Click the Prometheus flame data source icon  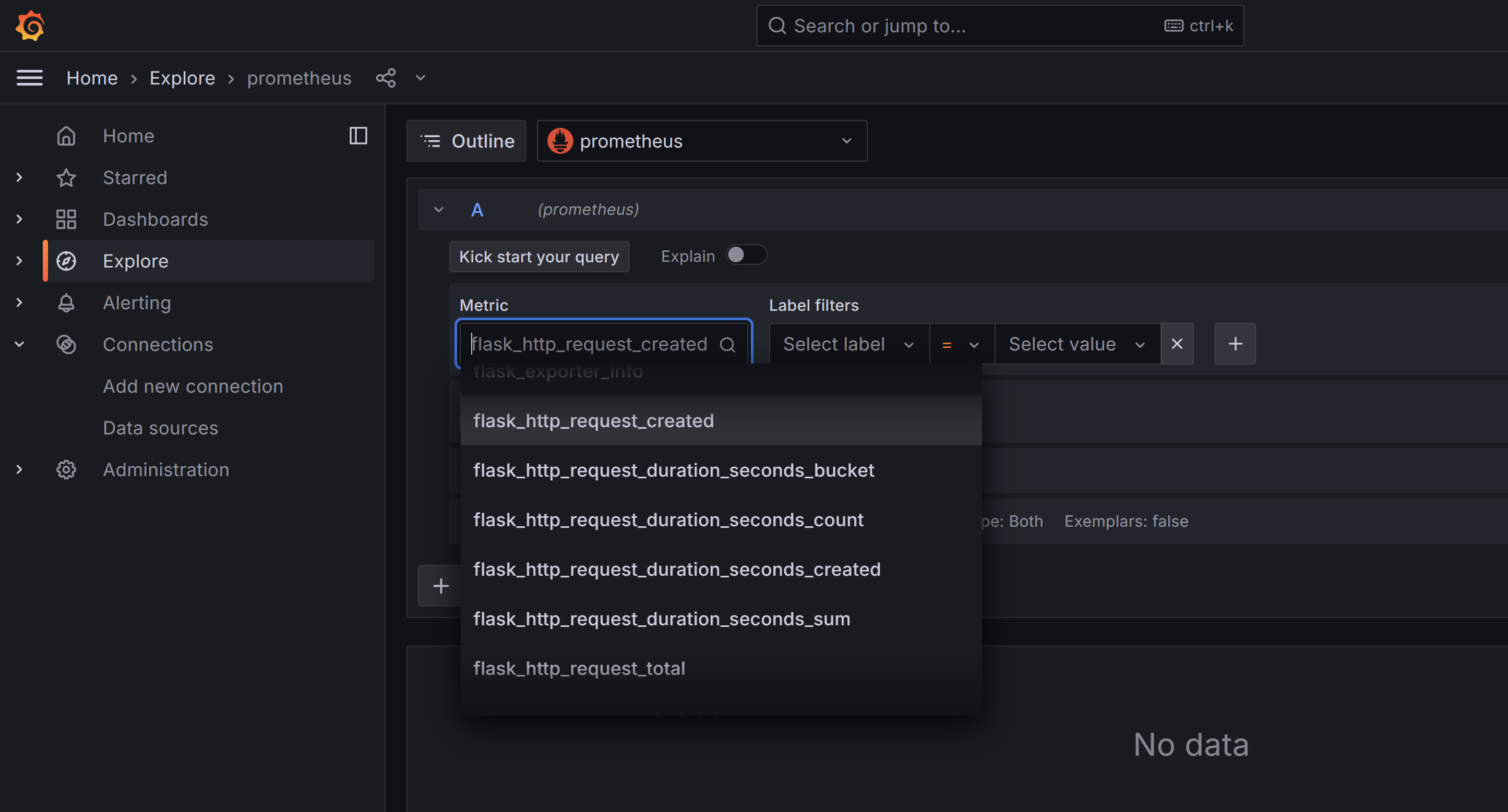click(x=560, y=141)
